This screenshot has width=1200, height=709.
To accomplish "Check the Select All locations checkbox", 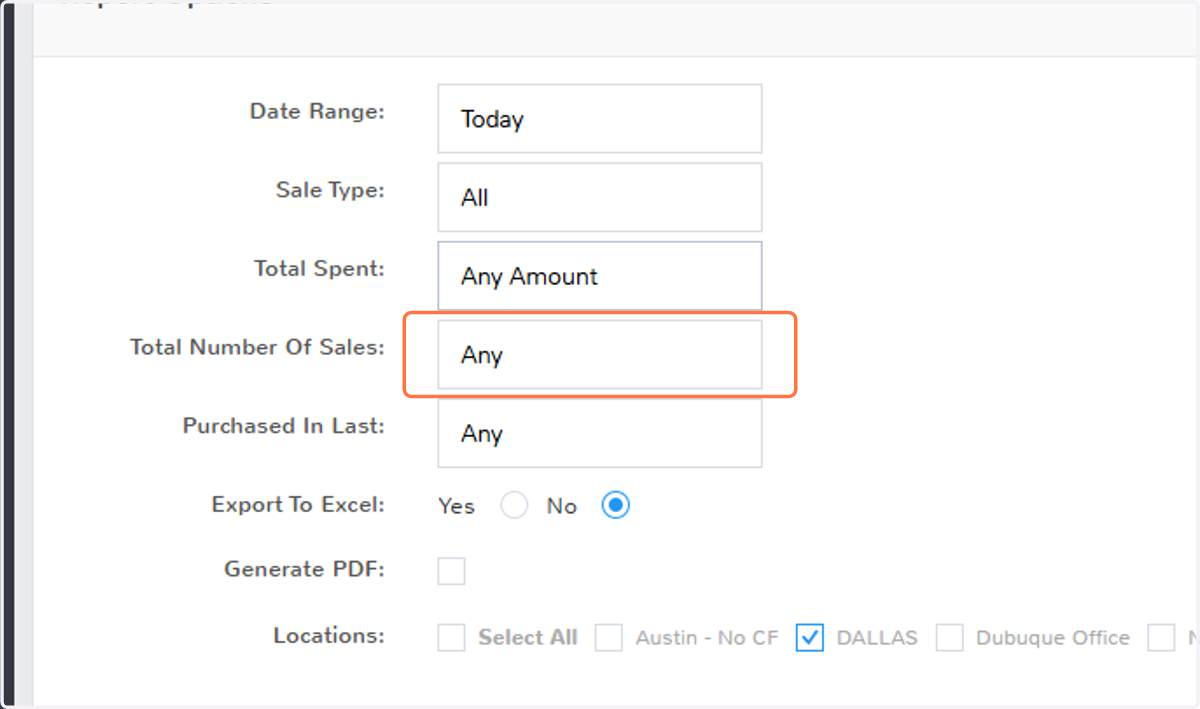I will click(x=452, y=637).
